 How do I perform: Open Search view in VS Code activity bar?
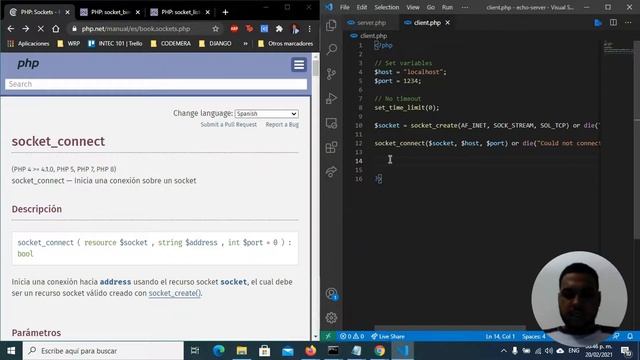click(x=331, y=49)
